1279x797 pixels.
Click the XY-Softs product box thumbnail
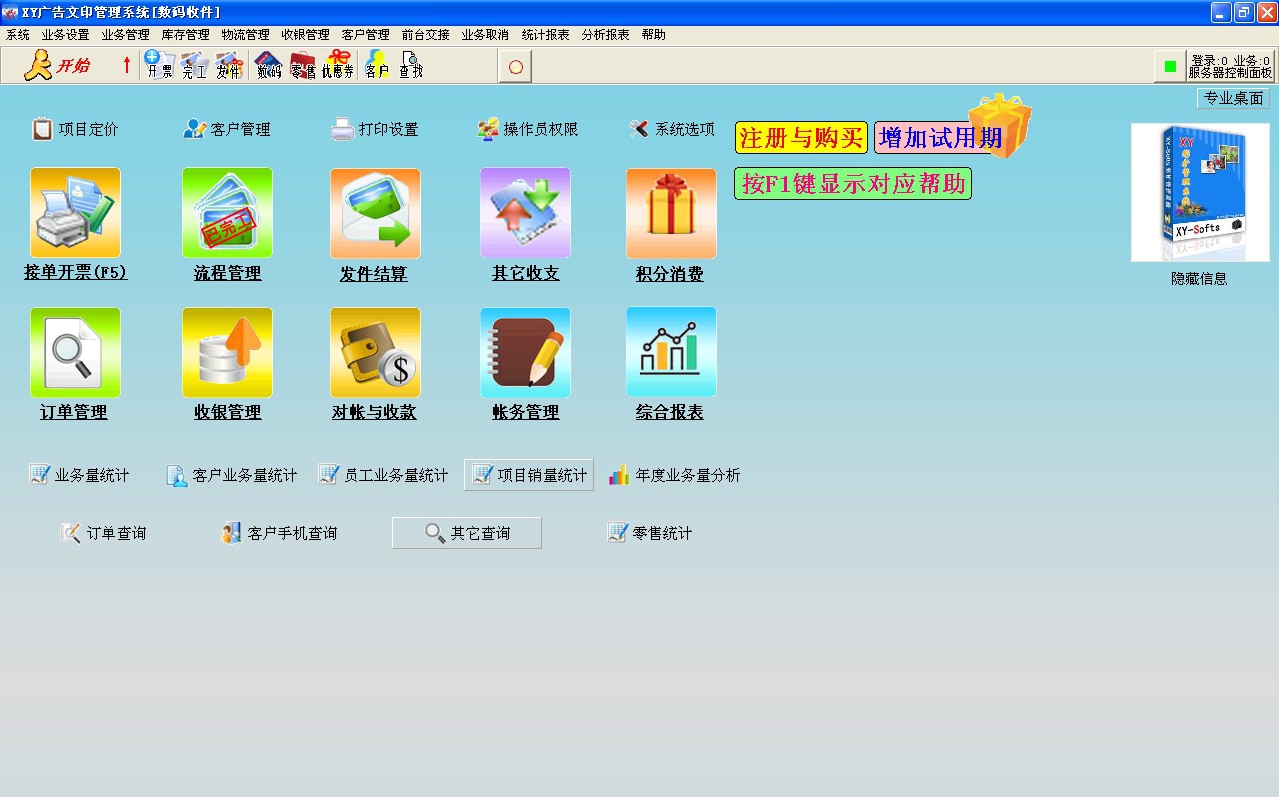[x=1200, y=191]
